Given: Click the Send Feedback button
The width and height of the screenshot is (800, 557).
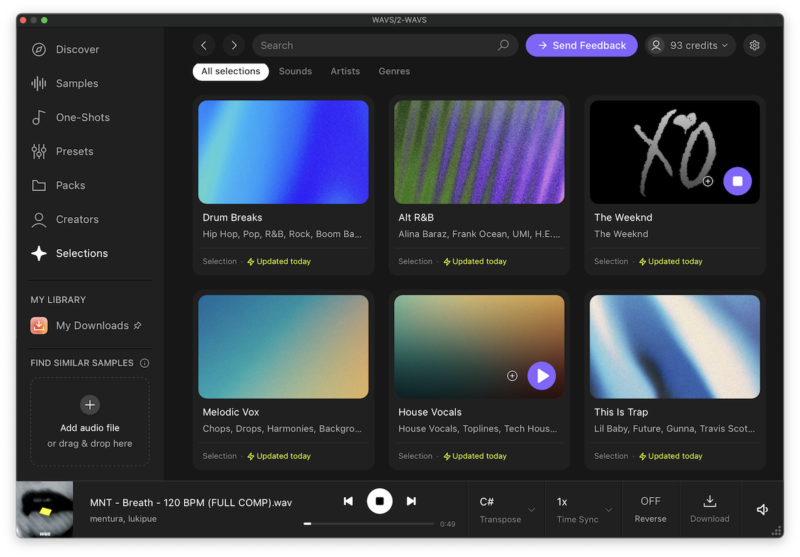Looking at the screenshot, I should 581,45.
